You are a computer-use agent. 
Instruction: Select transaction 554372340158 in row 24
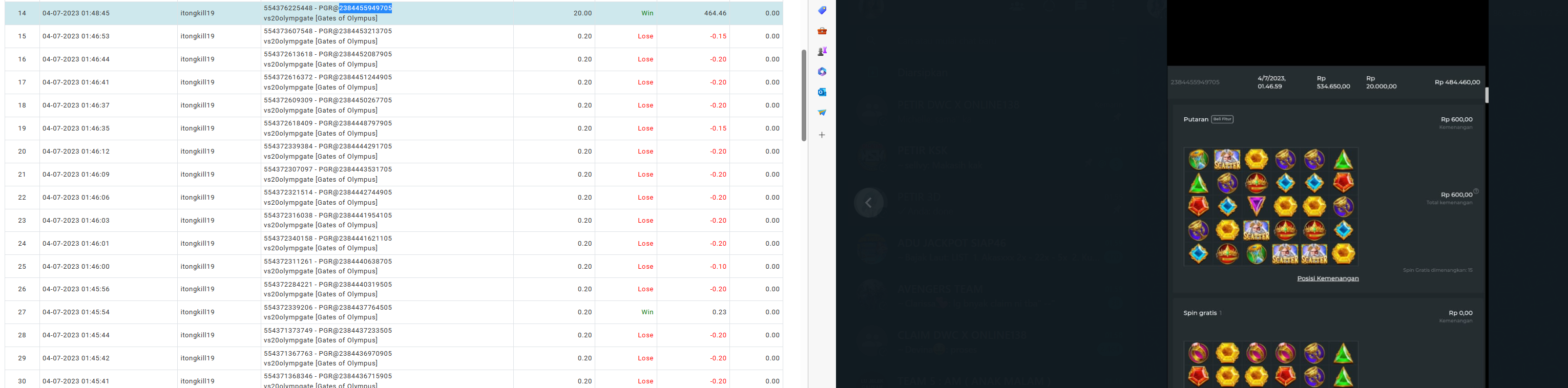coord(288,239)
